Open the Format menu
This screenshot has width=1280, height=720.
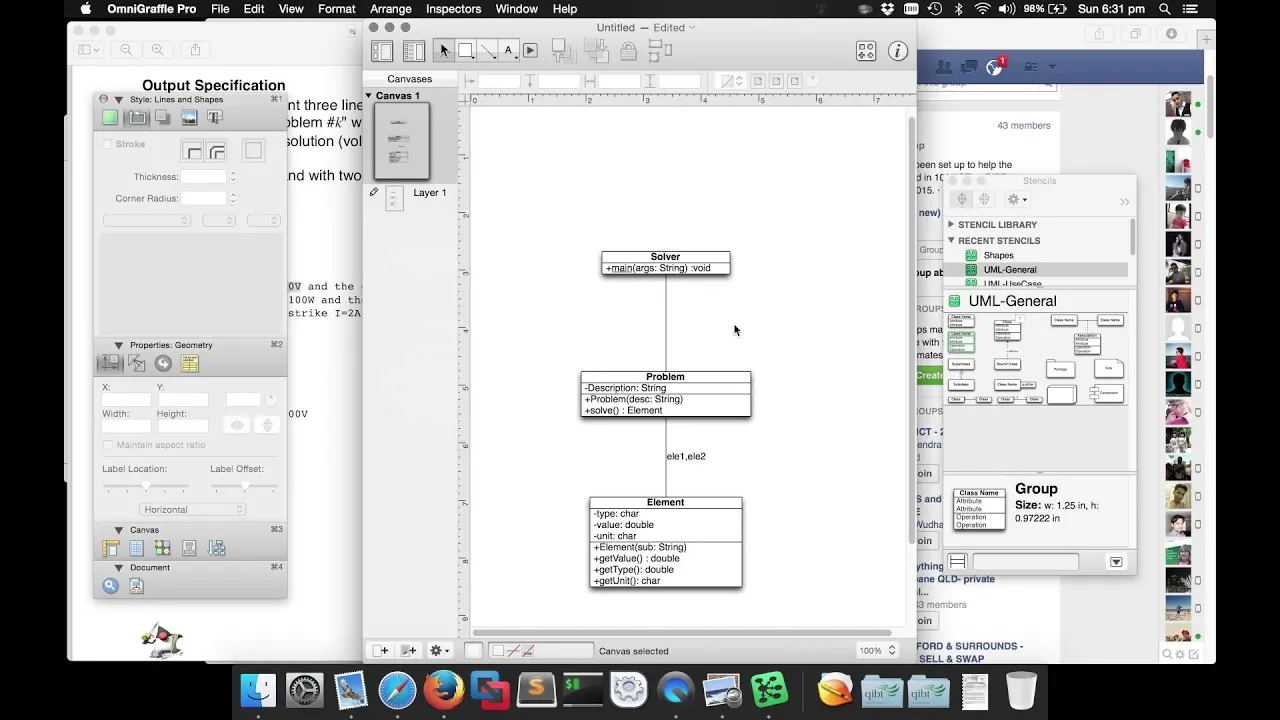click(337, 9)
